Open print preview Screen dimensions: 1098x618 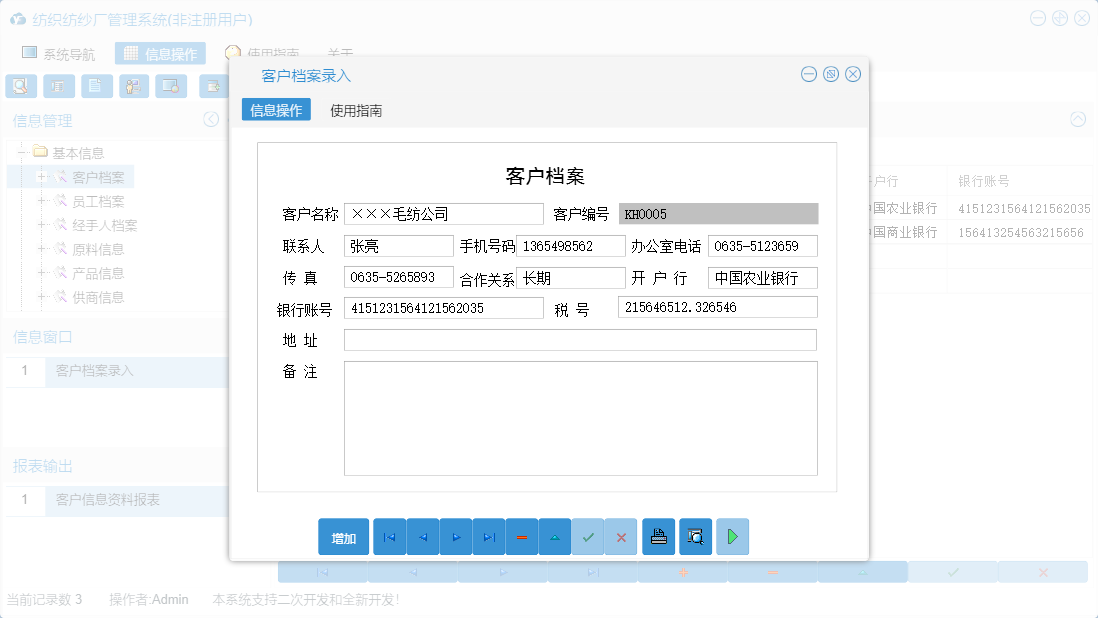coord(695,537)
